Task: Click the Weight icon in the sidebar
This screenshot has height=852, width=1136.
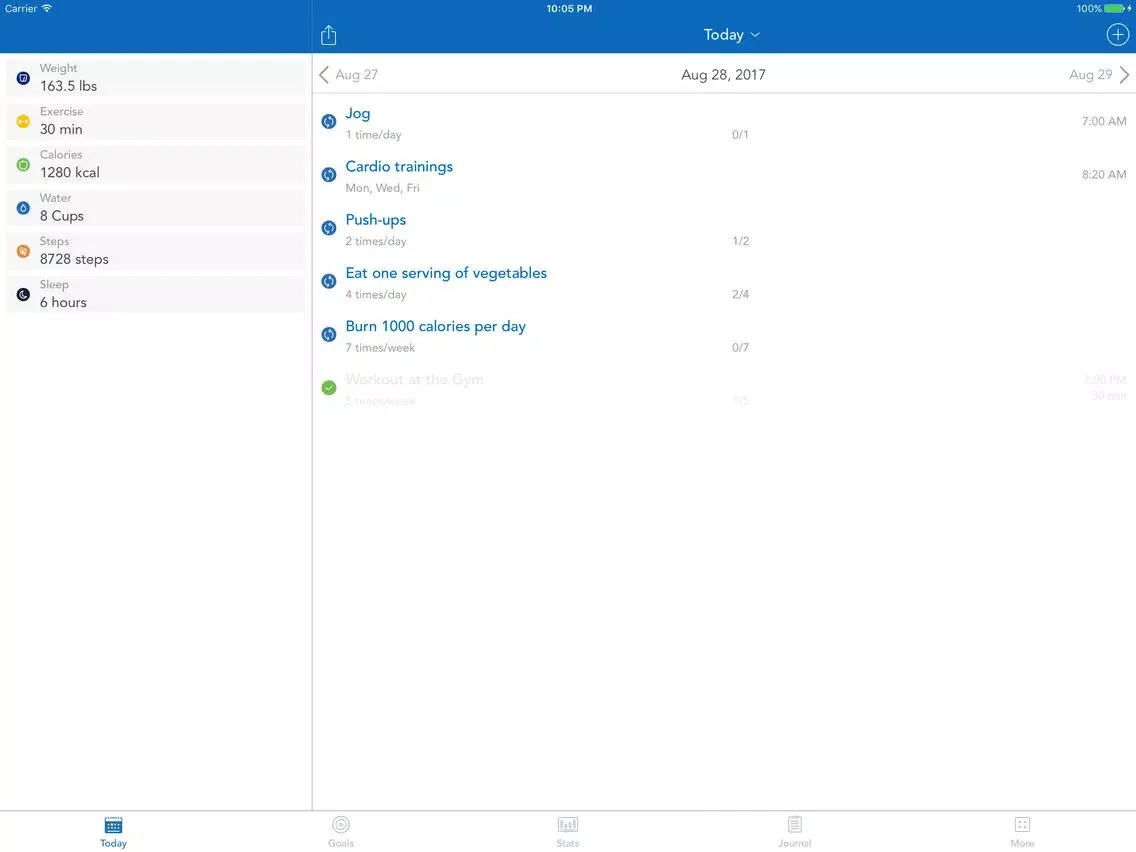Action: coord(22,77)
